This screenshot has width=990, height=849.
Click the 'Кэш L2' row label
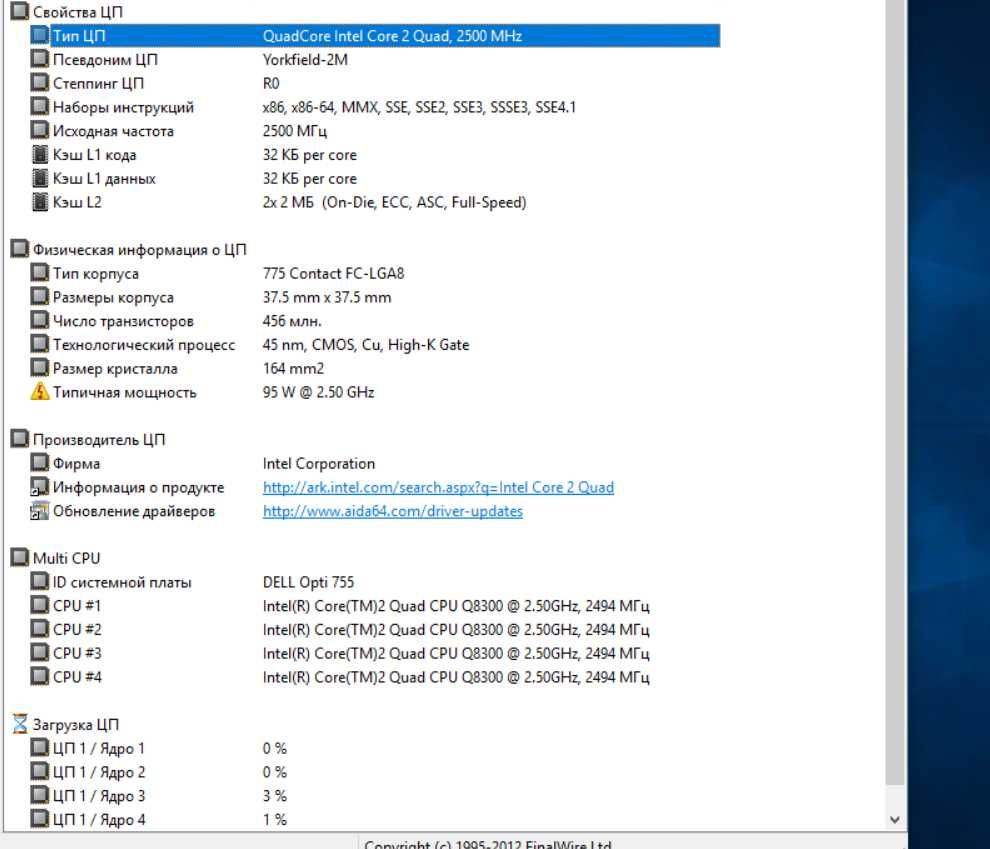77,202
